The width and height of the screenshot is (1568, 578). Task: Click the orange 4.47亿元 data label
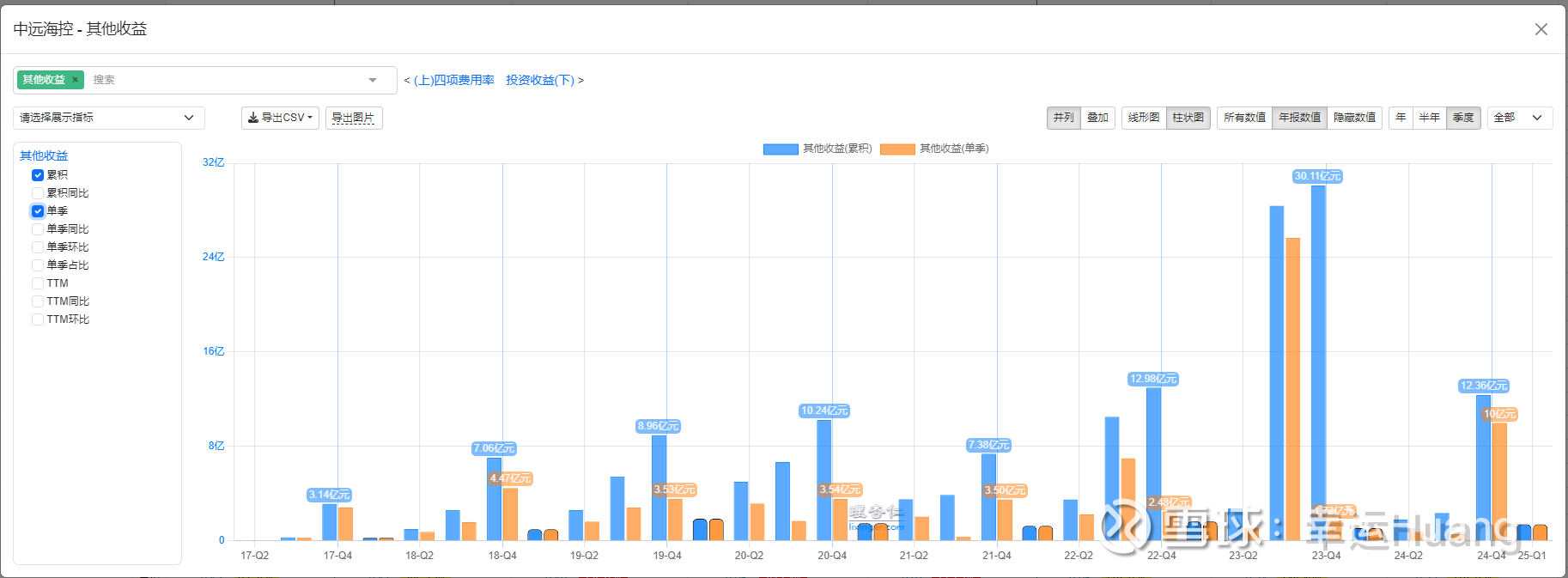pos(511,478)
